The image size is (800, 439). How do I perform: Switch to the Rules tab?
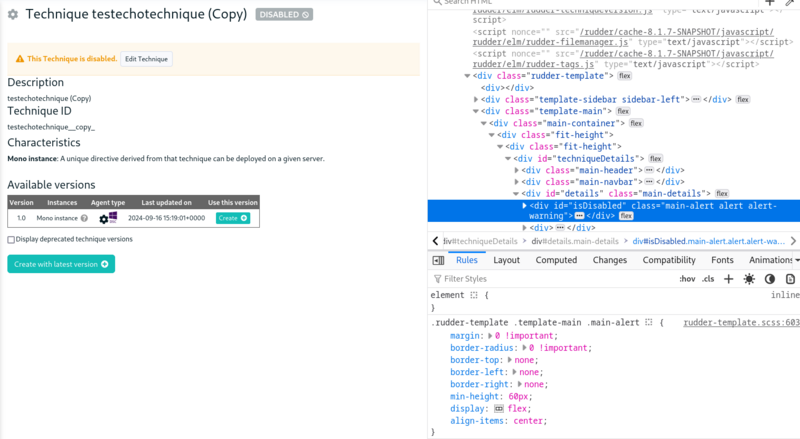click(x=467, y=260)
